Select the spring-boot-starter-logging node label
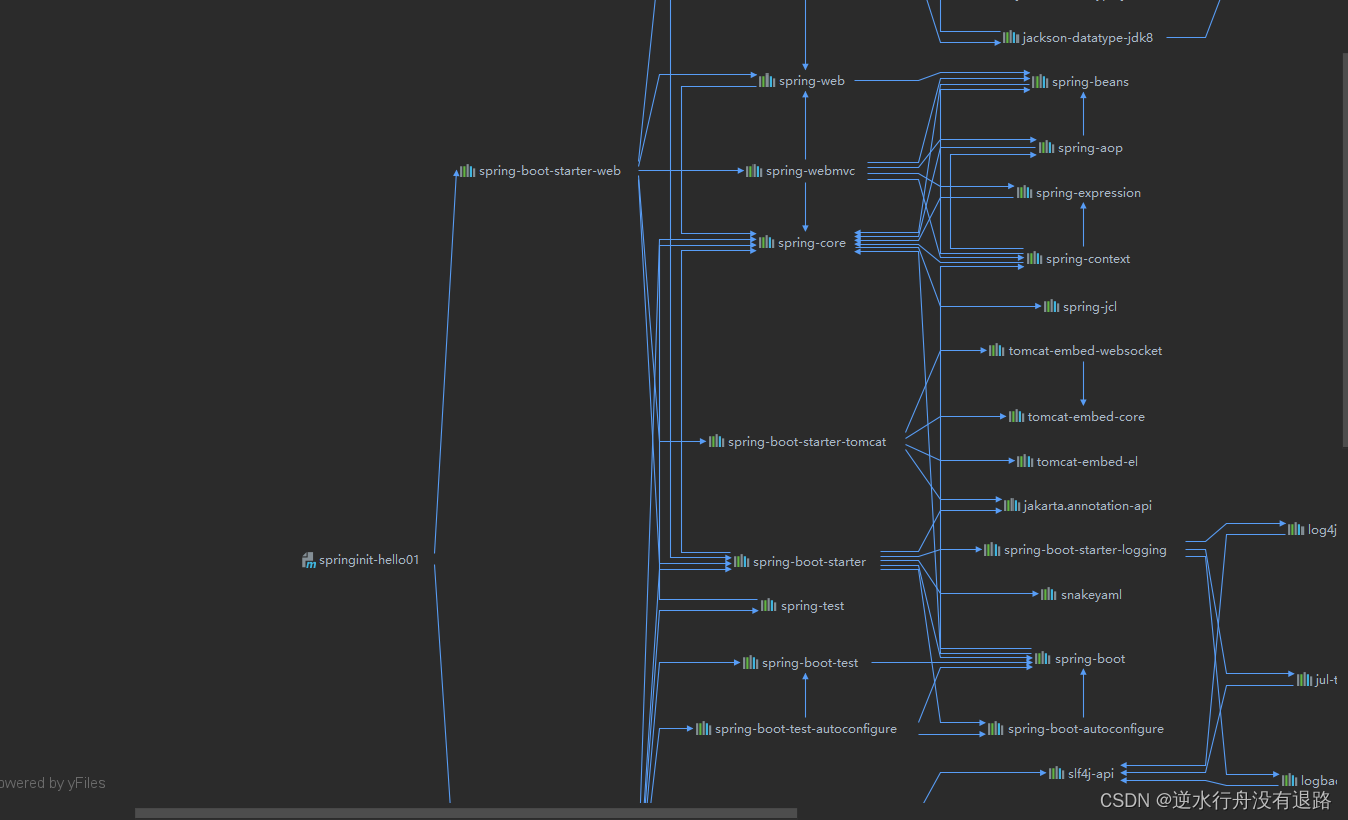Screen dimensions: 1348x820 (1085, 550)
